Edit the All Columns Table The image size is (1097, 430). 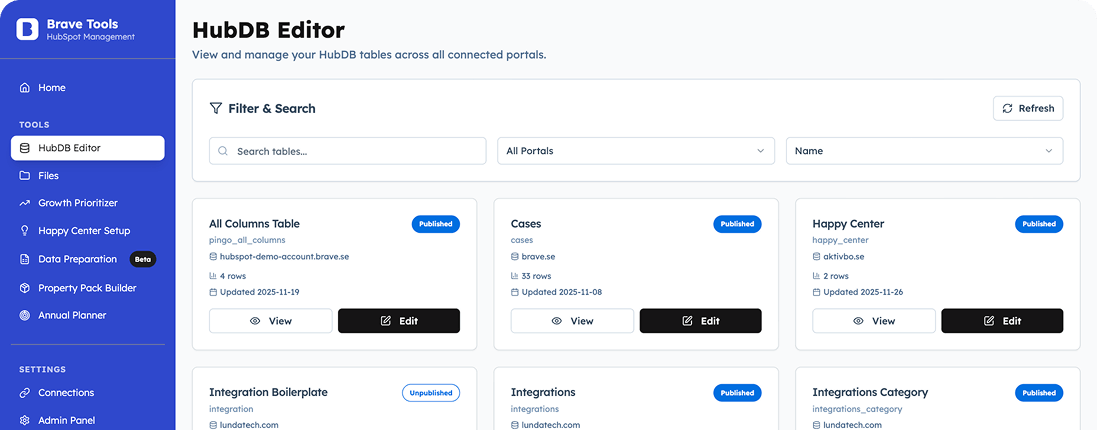pyautogui.click(x=399, y=321)
